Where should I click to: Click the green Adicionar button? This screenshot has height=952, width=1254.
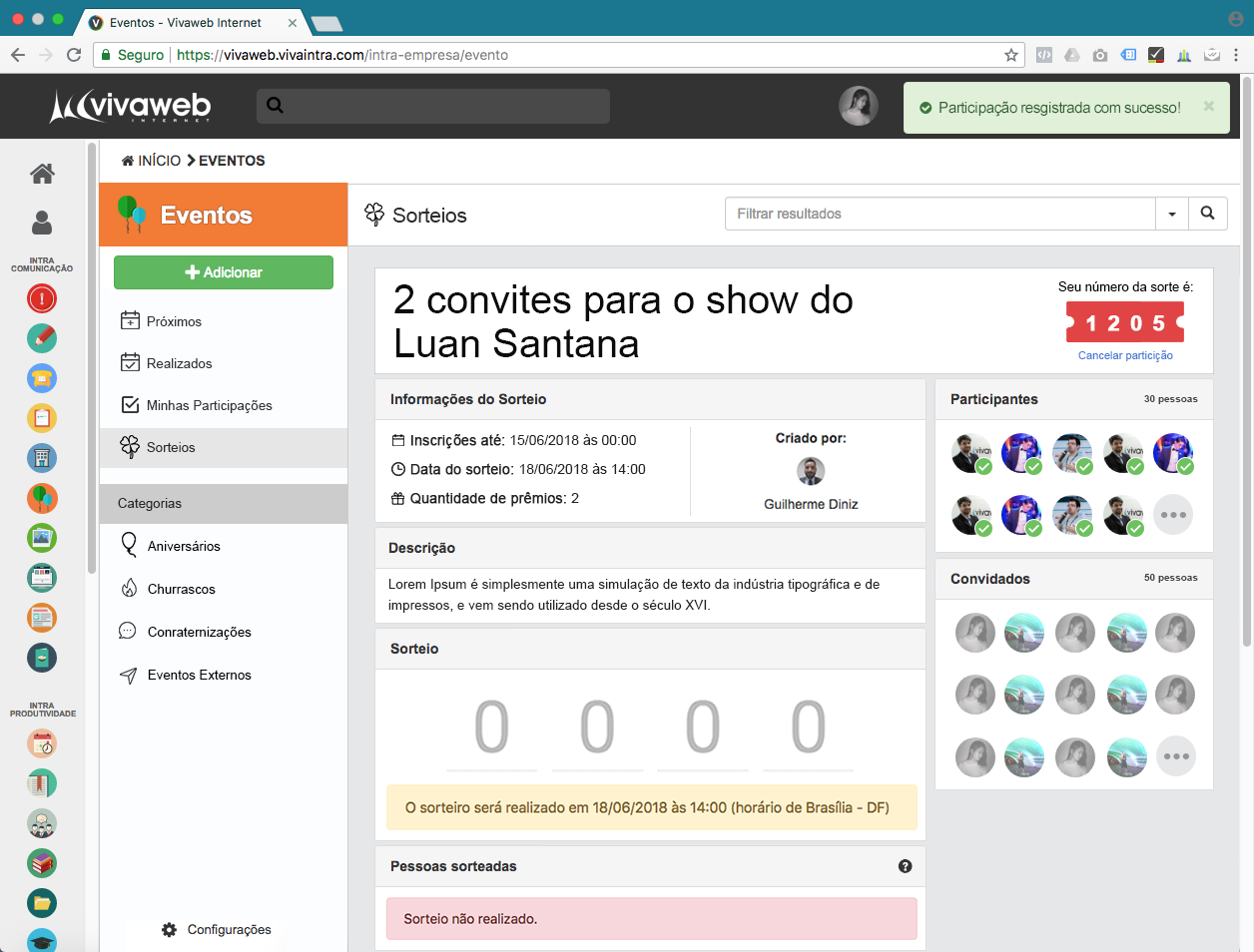224,272
